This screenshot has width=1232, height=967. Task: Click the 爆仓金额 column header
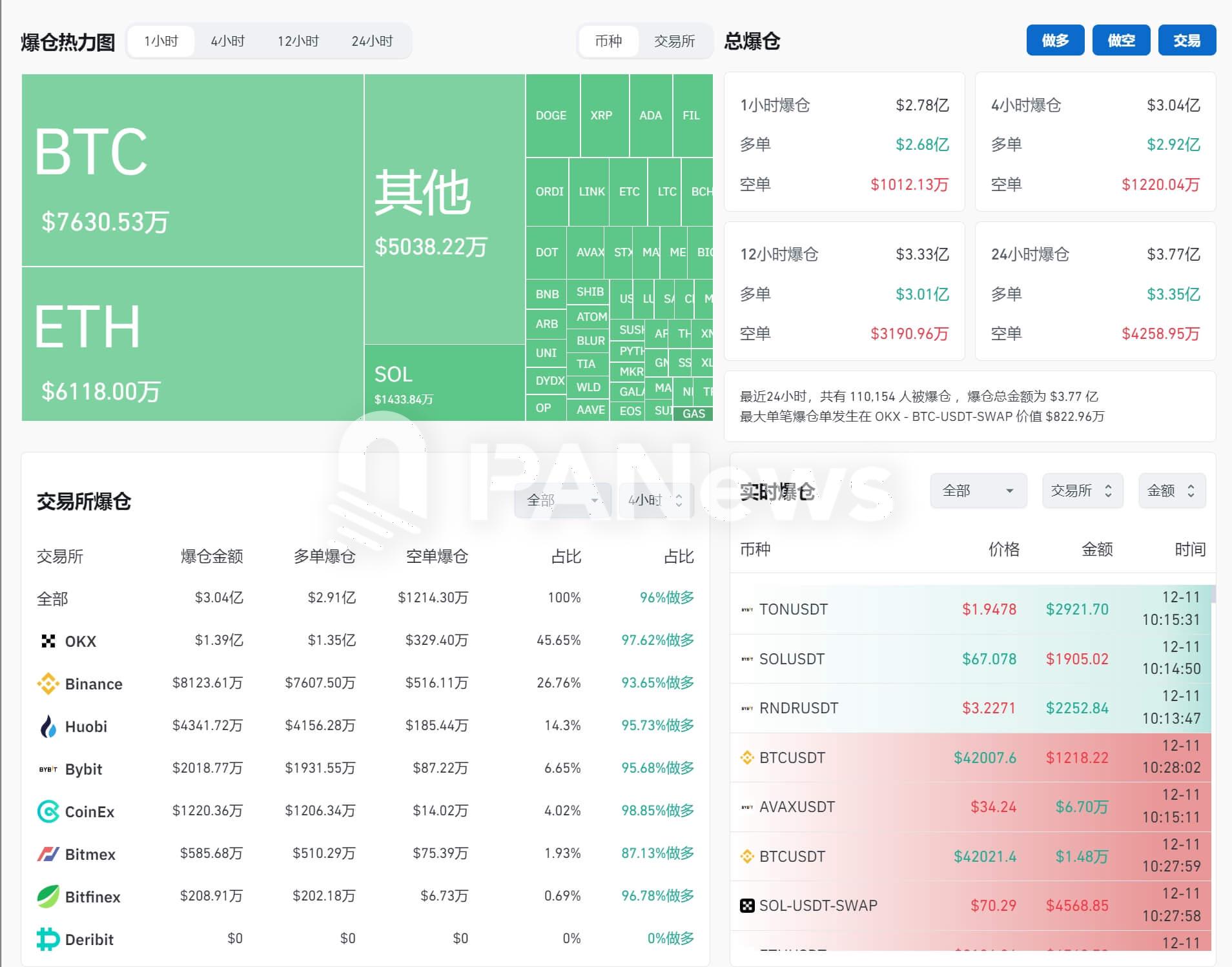212,556
